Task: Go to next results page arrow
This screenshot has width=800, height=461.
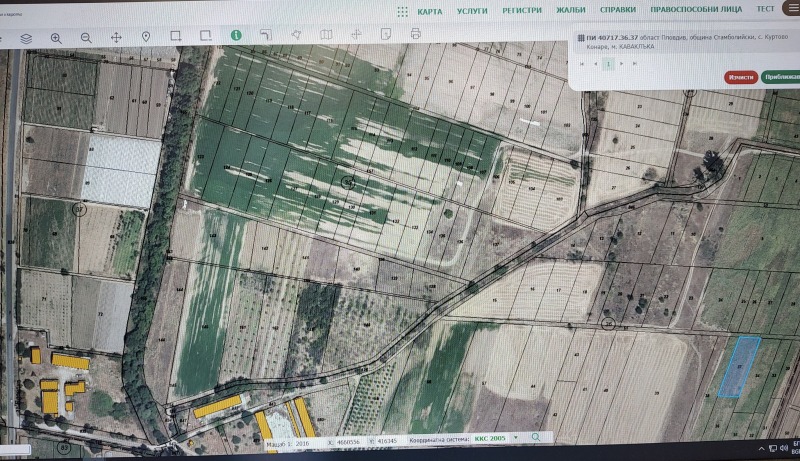Action: tap(621, 63)
